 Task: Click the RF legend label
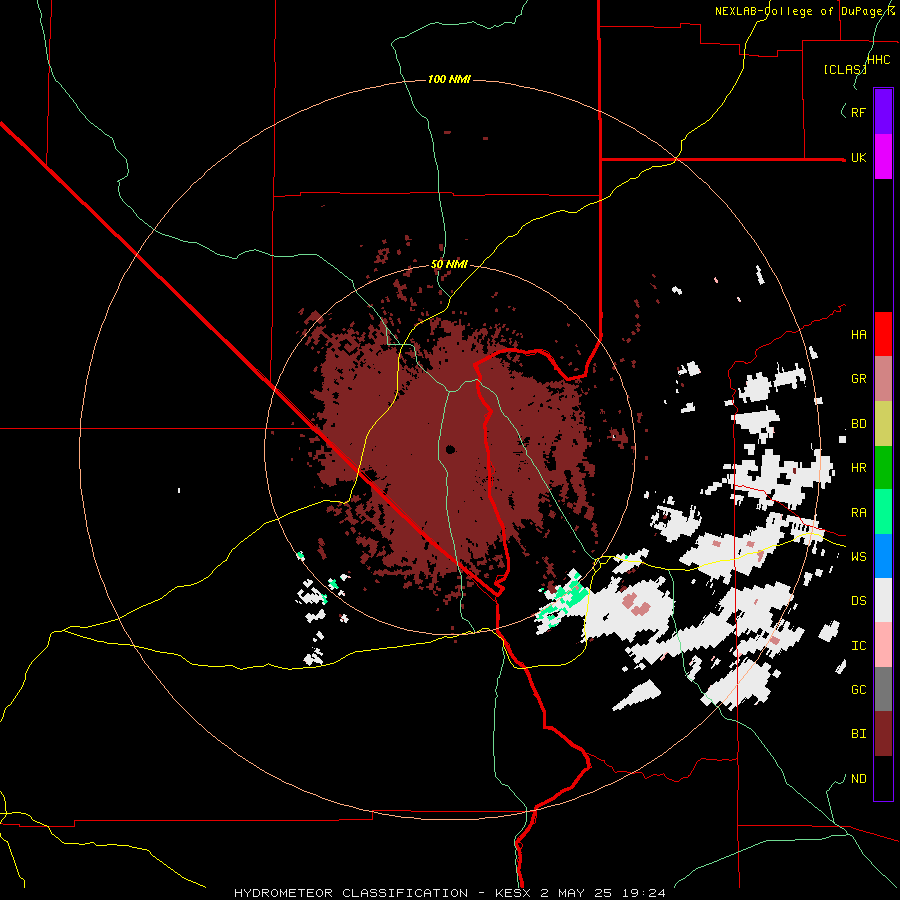(x=858, y=112)
